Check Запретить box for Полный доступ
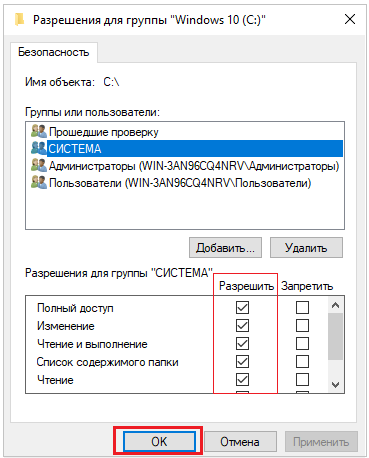Image resolution: width=369 pixels, height=458 pixels. [x=302, y=307]
